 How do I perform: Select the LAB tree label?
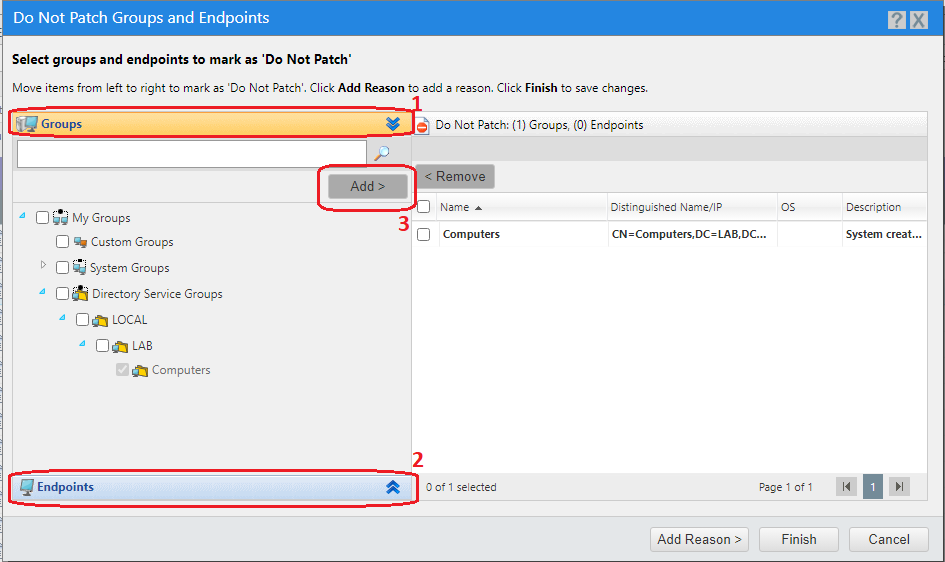[x=142, y=346]
